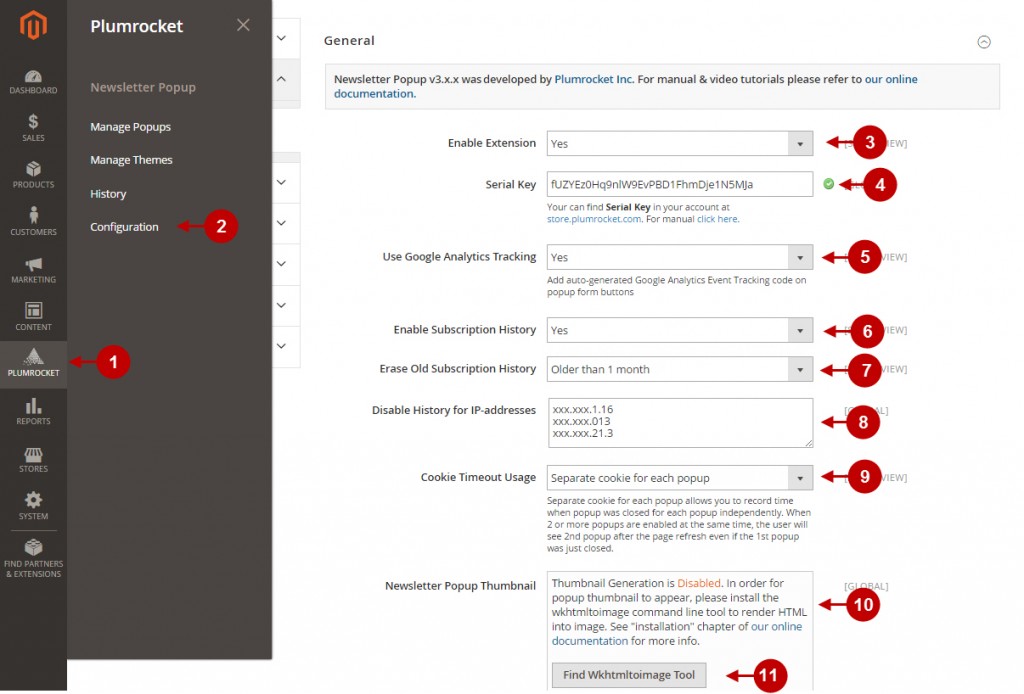Open the Dashboard from the sidebar
The height and width of the screenshot is (694, 1024).
(33, 83)
